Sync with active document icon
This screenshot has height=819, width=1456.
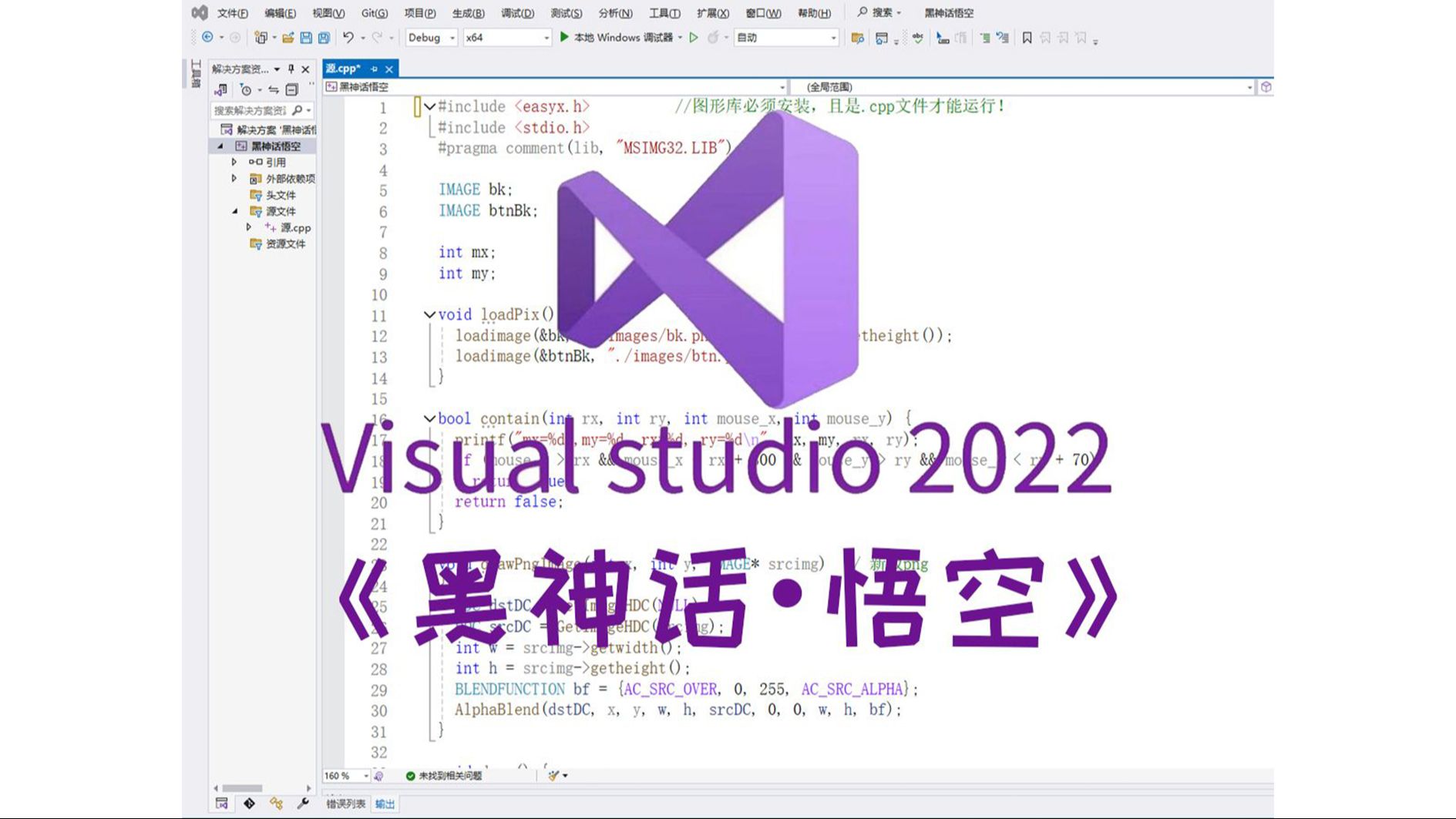tap(274, 89)
